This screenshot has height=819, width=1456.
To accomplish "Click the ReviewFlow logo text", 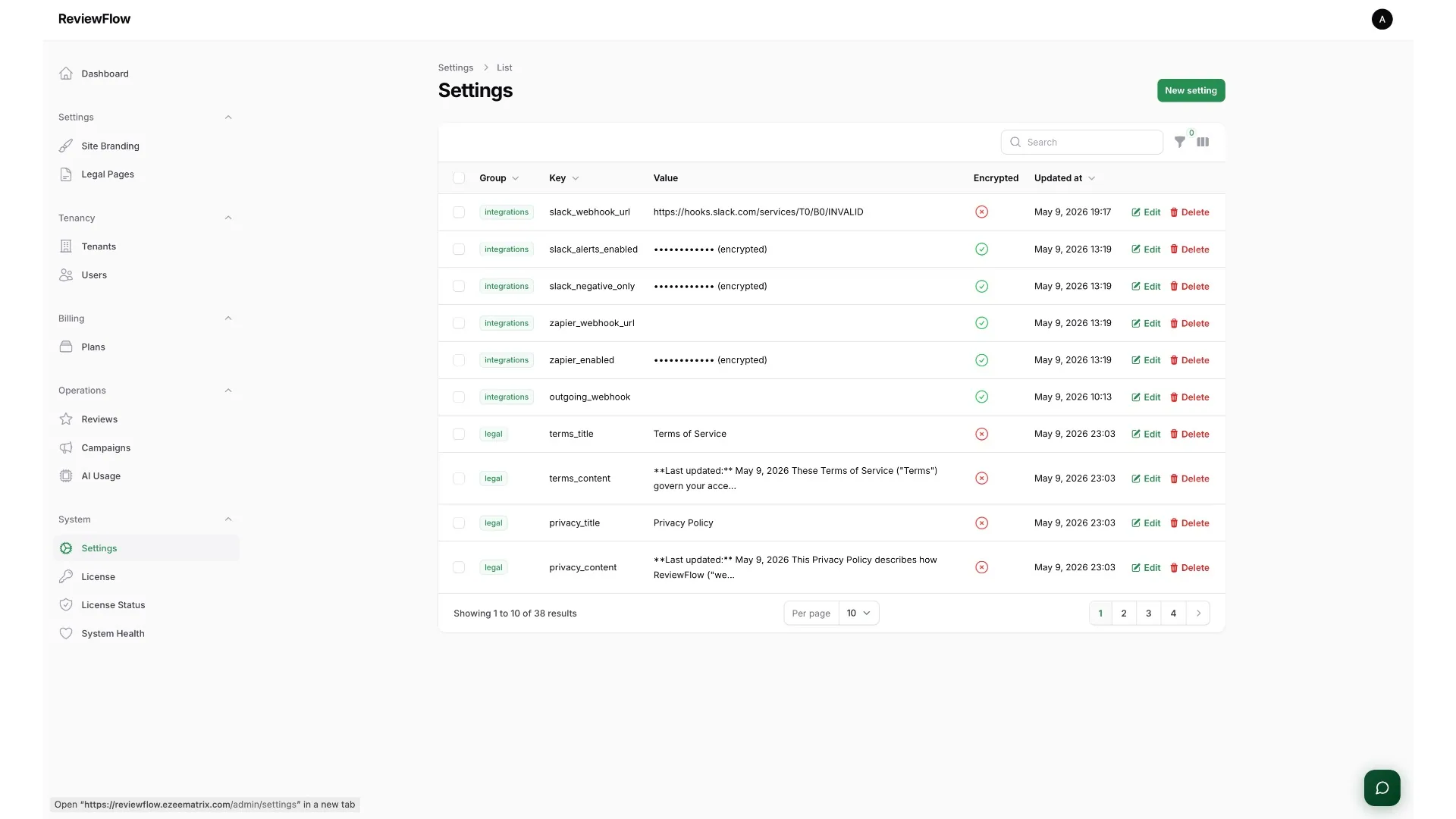I will (x=94, y=19).
